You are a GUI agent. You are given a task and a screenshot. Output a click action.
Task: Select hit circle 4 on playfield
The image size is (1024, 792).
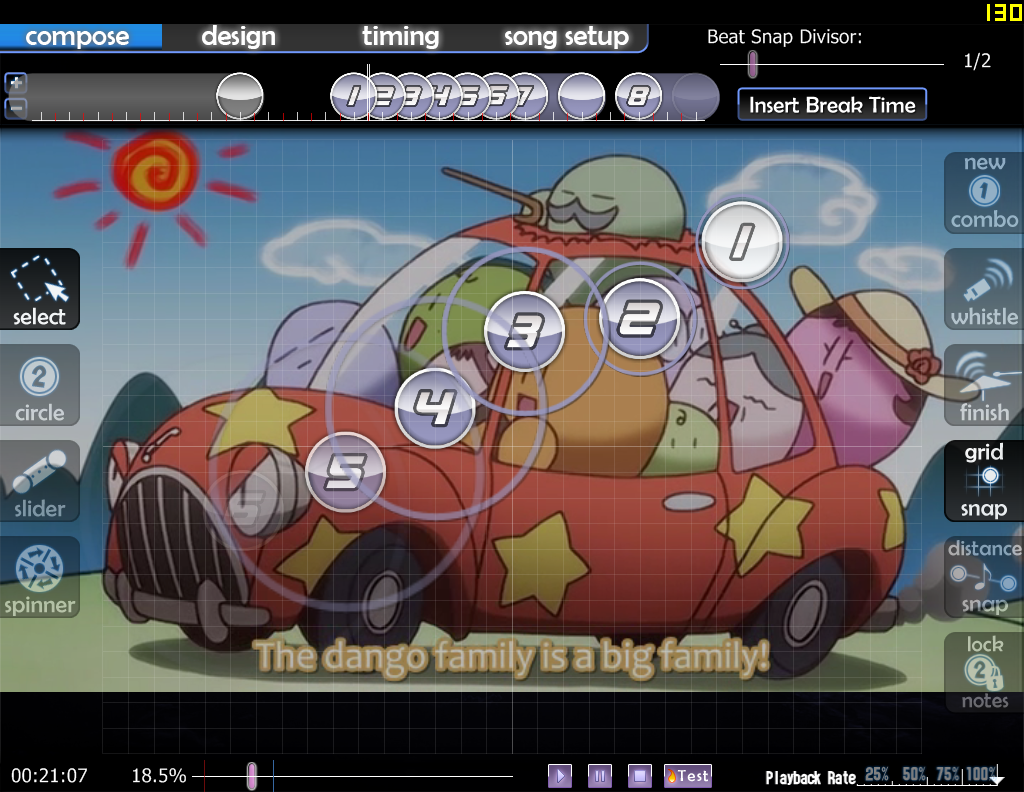pos(435,407)
